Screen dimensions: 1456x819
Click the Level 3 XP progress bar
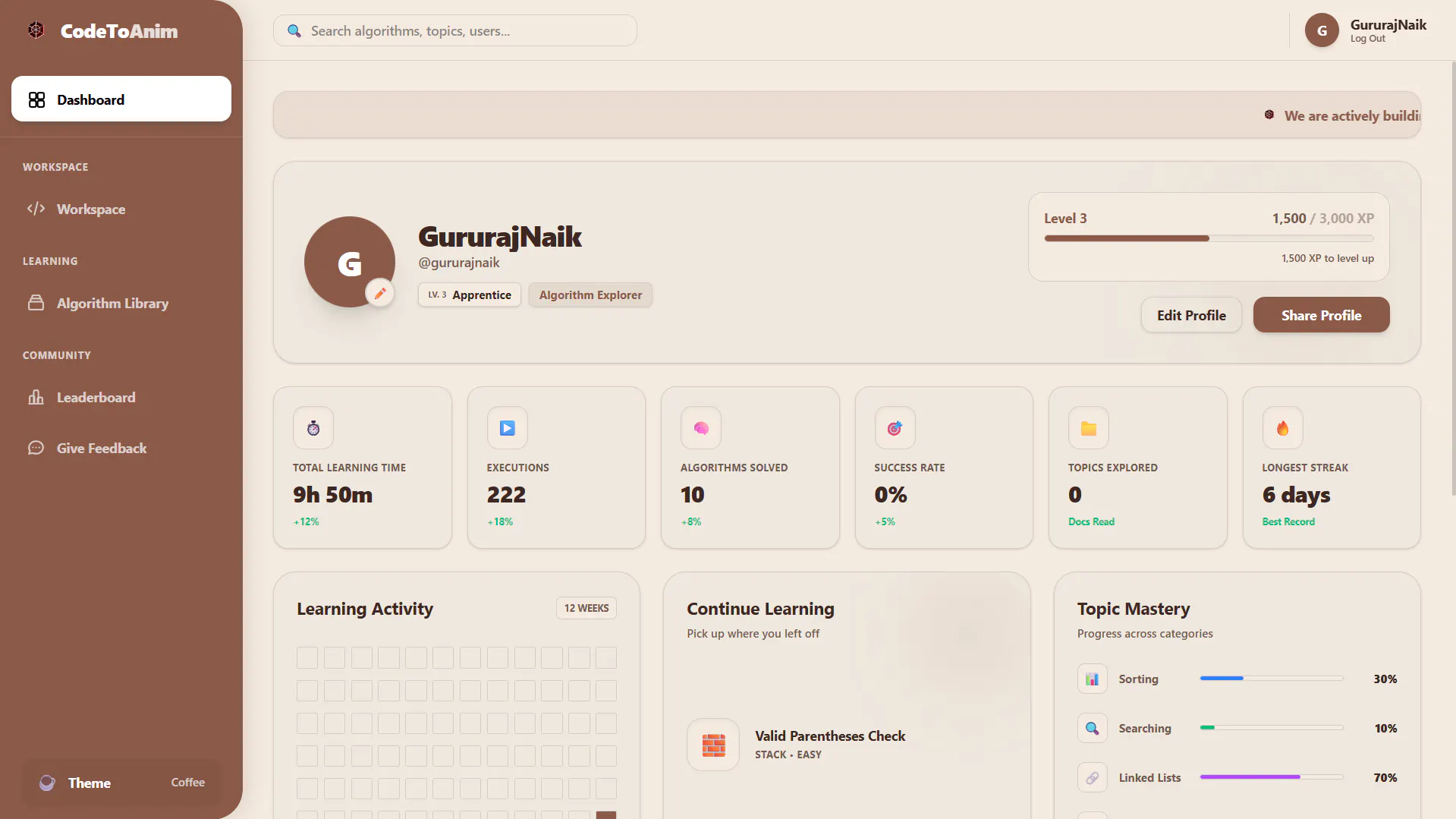pos(1209,238)
